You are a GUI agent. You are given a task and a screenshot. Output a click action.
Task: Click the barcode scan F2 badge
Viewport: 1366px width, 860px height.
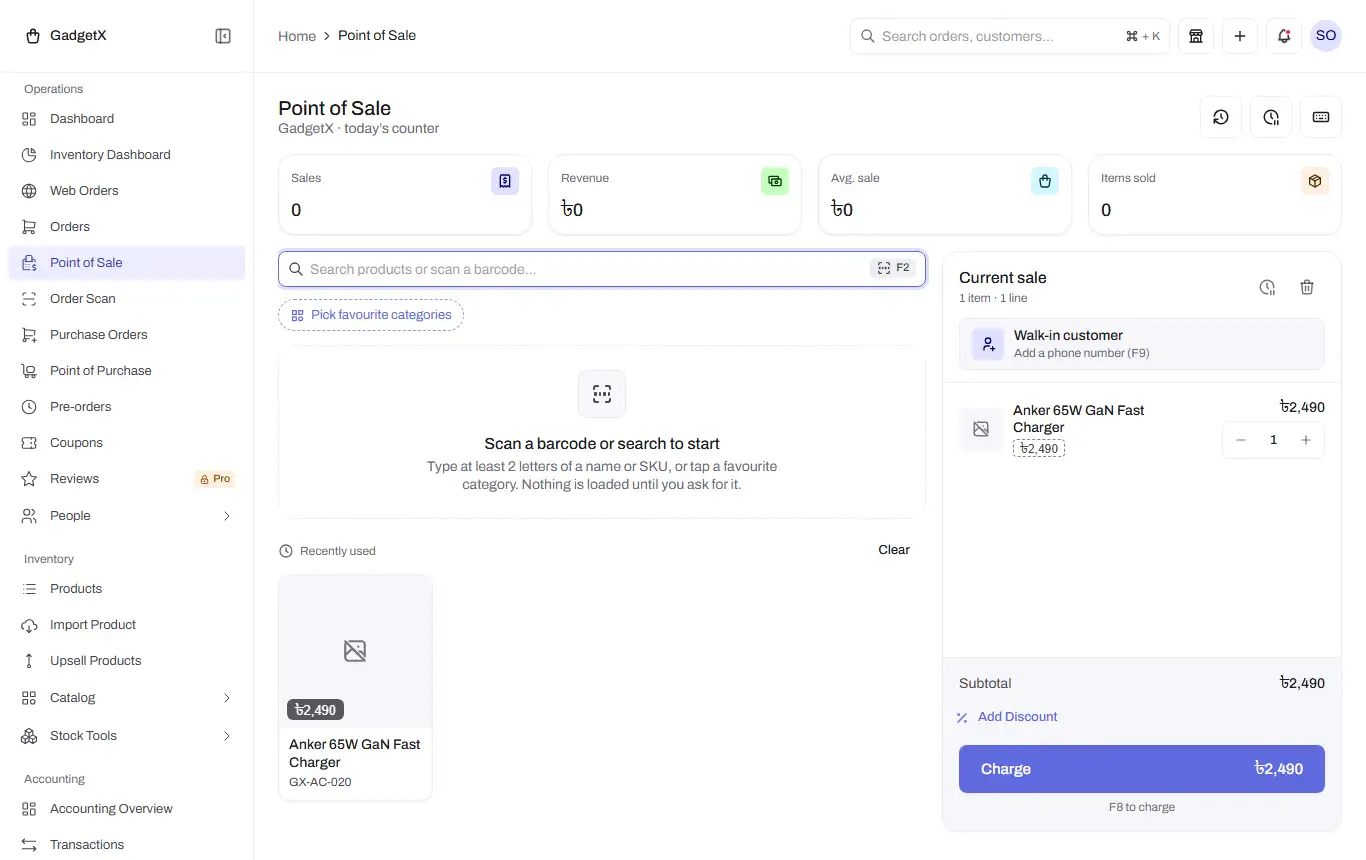point(893,268)
